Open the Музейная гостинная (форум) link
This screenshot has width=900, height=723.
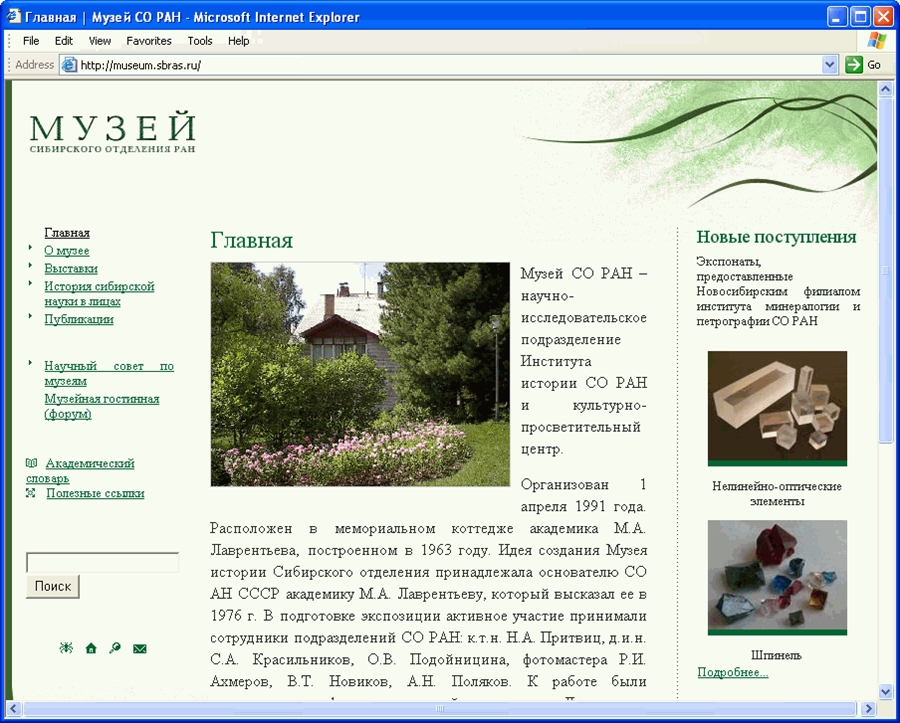point(102,406)
